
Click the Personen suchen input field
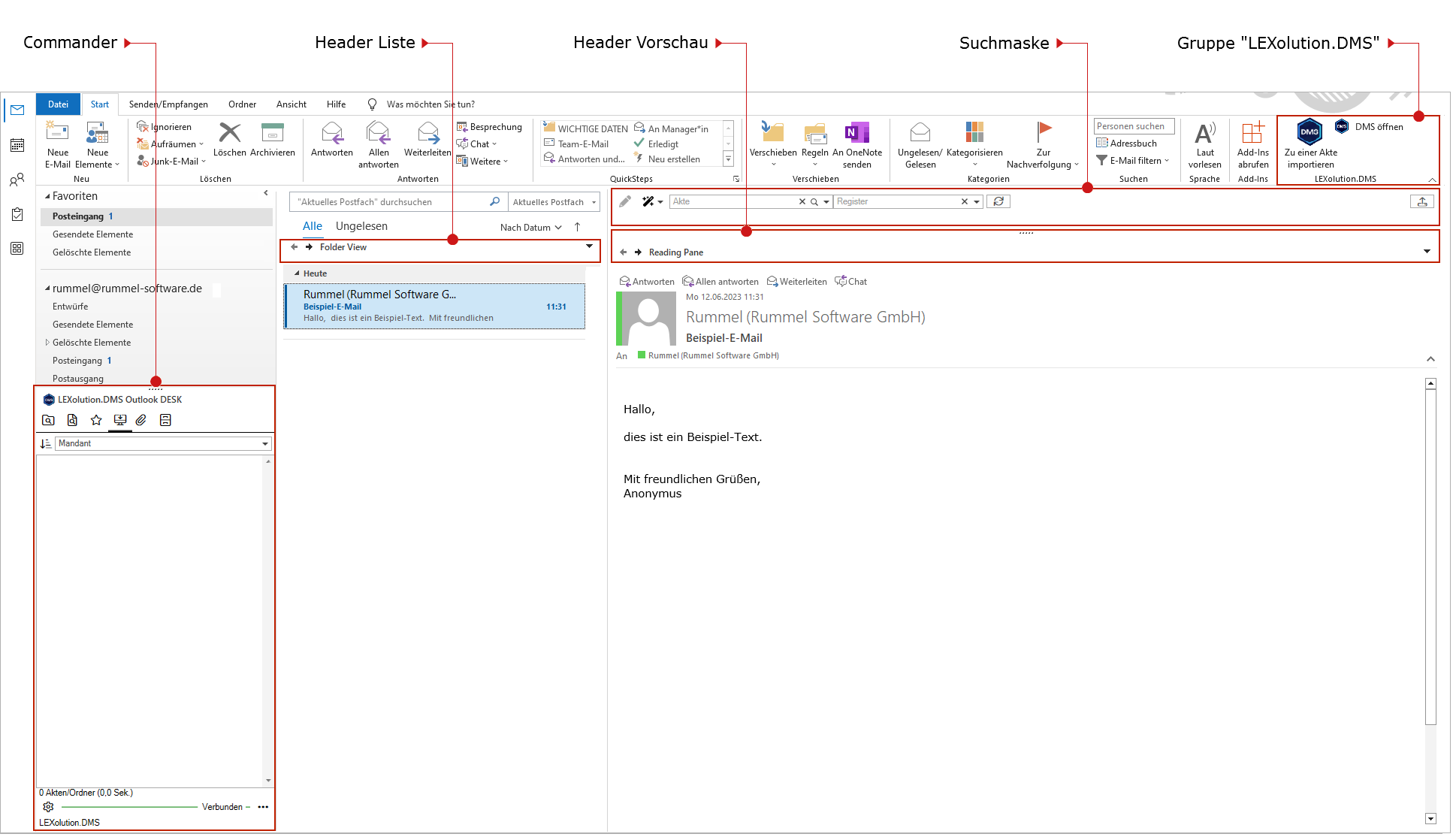[x=1134, y=126]
